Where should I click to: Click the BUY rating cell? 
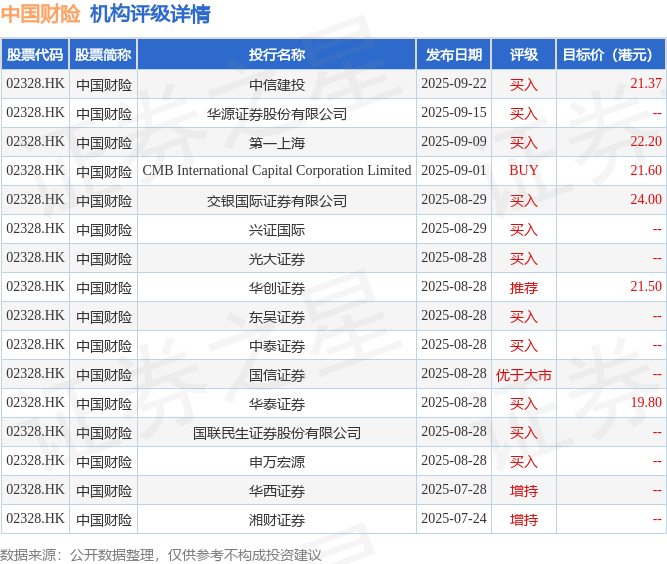coord(524,171)
